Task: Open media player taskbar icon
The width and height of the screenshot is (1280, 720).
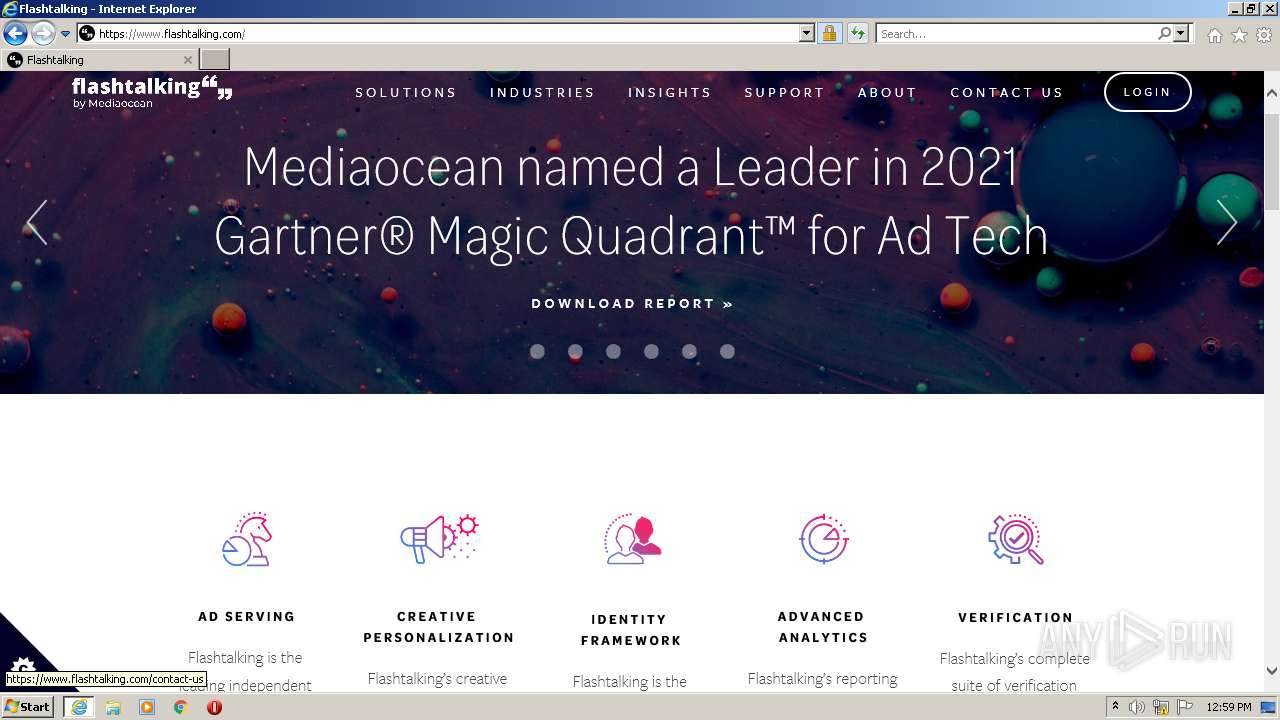Action: click(x=147, y=707)
